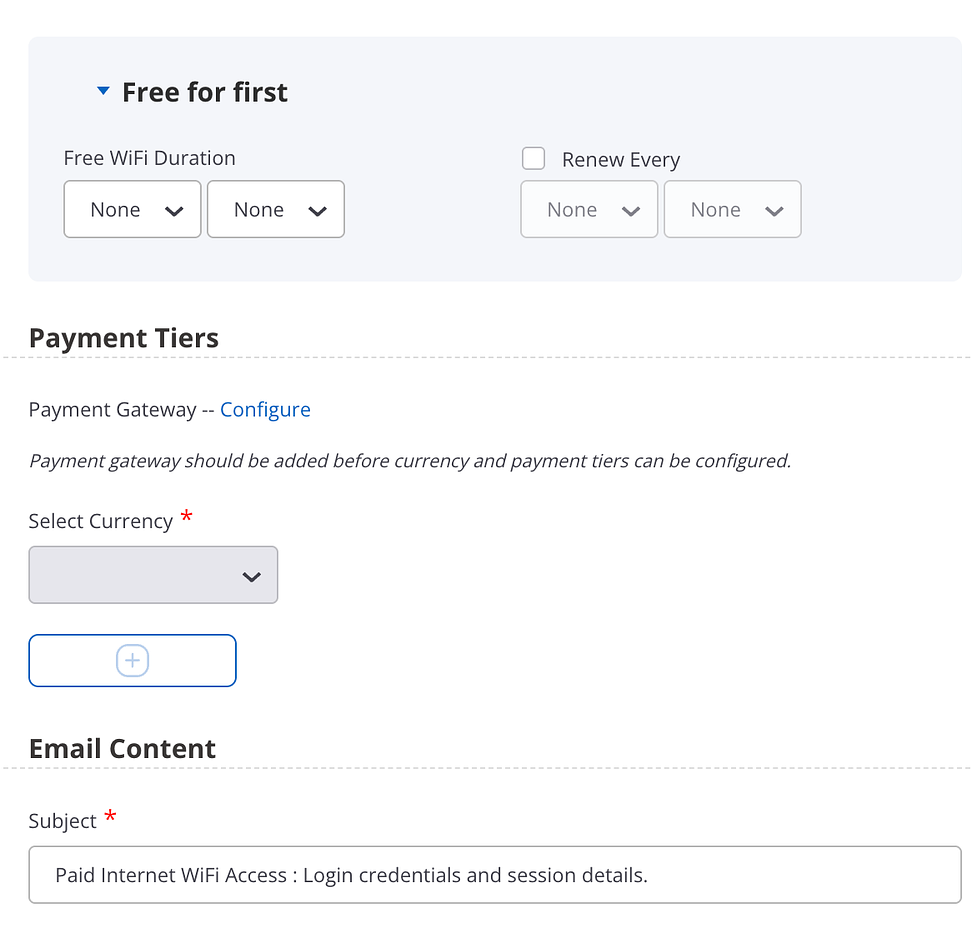This screenshot has height=933, width=972.
Task: Enable the Renew Every checkbox
Action: tap(534, 159)
